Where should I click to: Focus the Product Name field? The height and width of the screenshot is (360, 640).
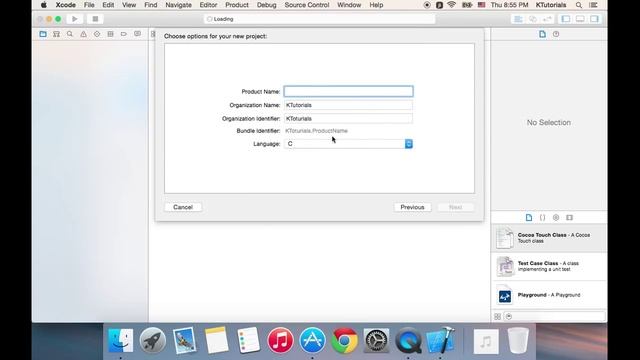(x=349, y=91)
